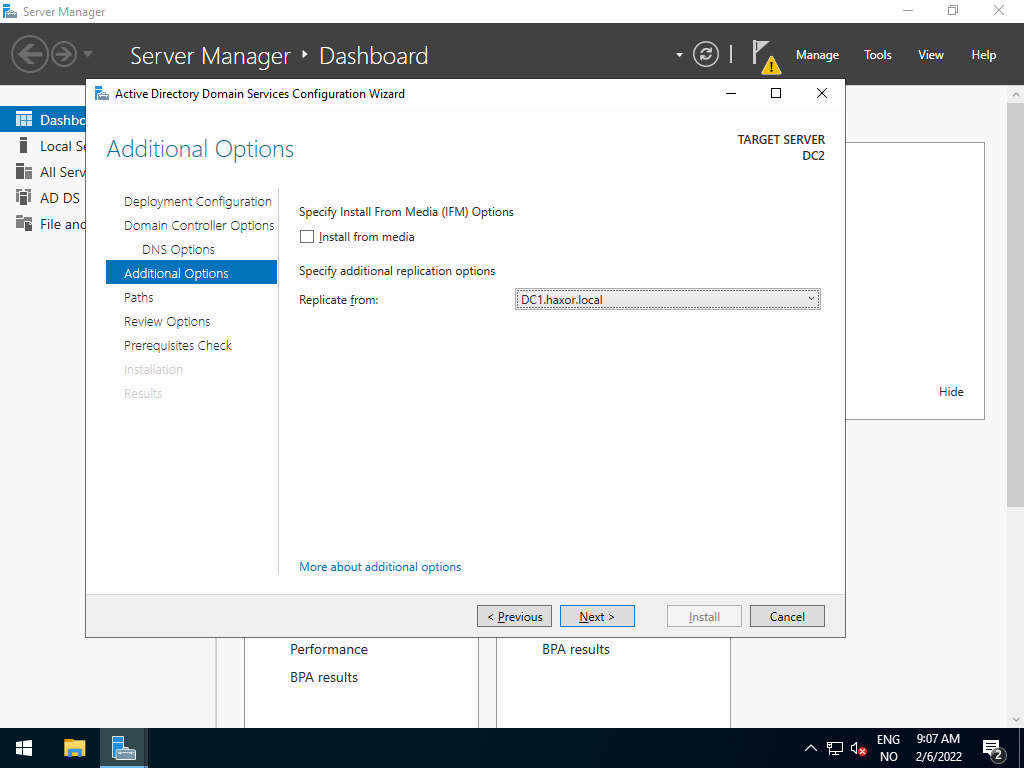
Task: Click the AD DS sidebar icon
Action: [24, 198]
